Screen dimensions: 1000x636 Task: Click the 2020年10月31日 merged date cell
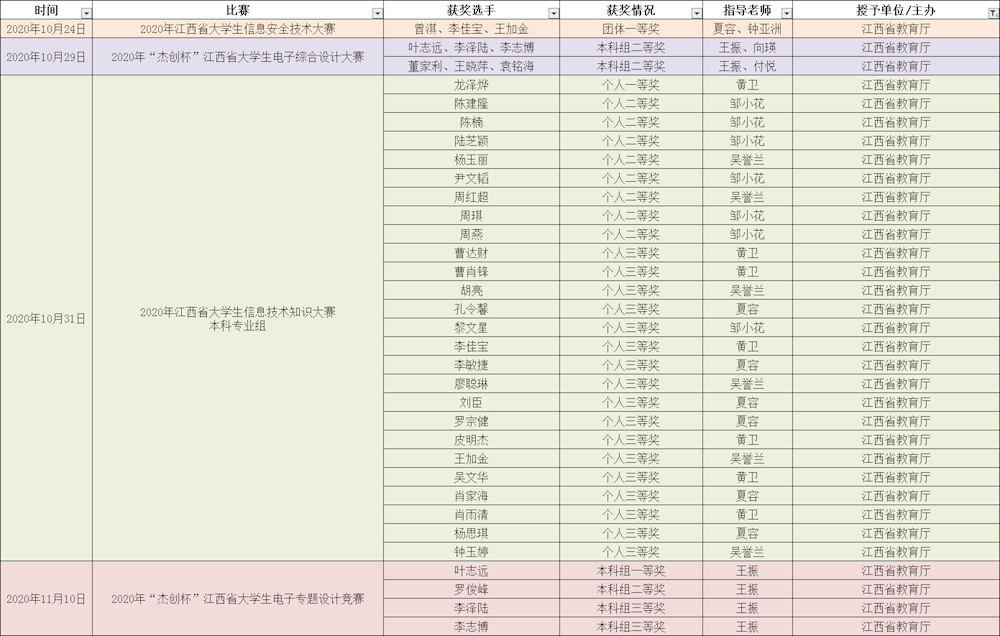[46, 319]
